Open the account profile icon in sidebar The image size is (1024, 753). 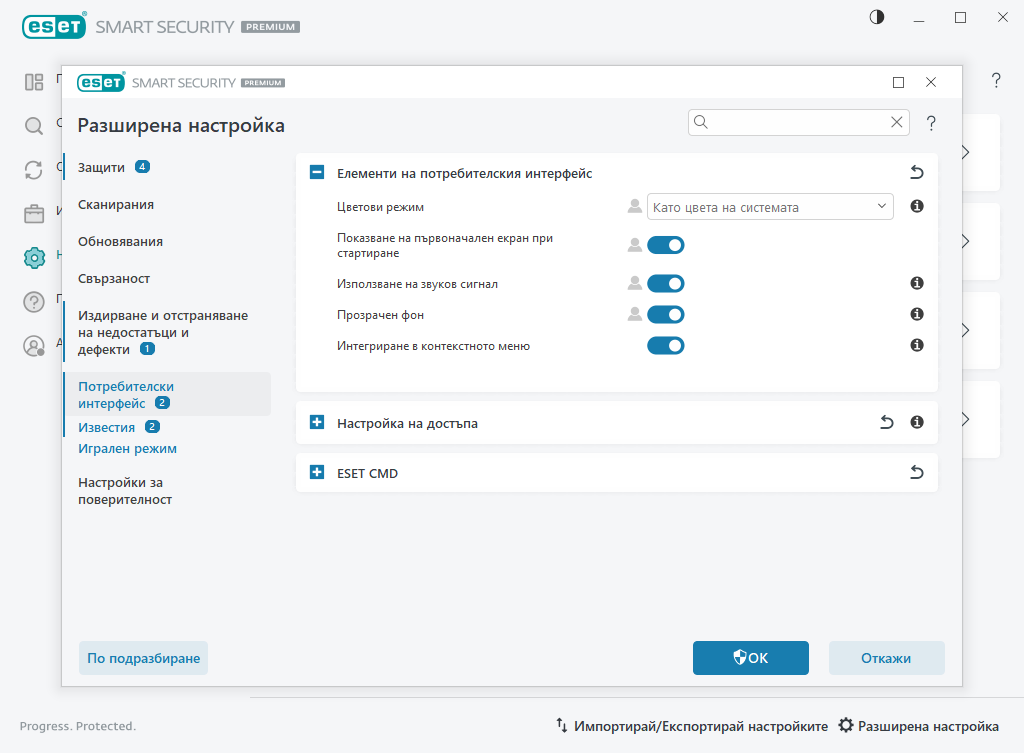[33, 345]
